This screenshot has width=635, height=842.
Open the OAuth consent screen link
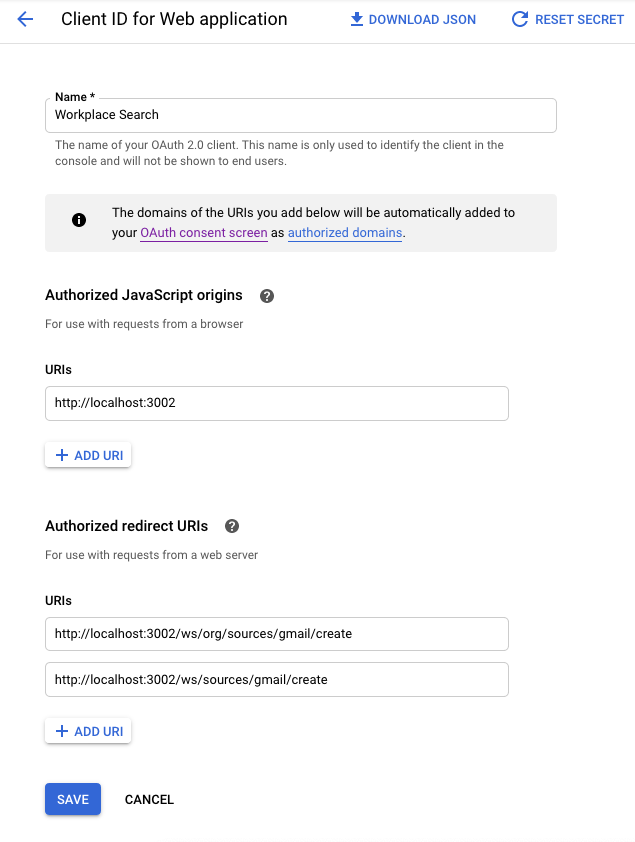tap(204, 233)
